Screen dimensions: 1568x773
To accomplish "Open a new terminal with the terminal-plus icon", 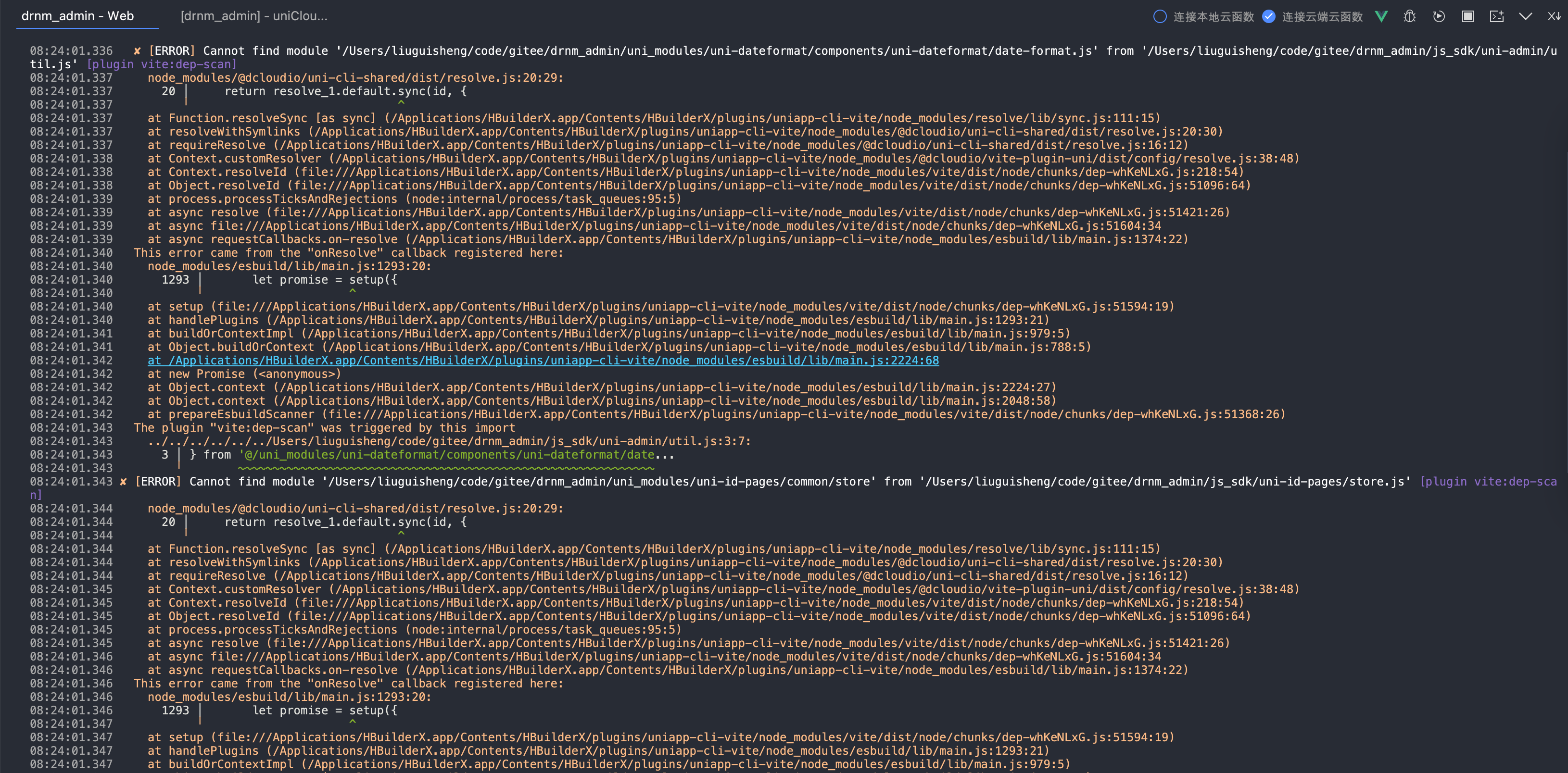I will [x=1497, y=16].
